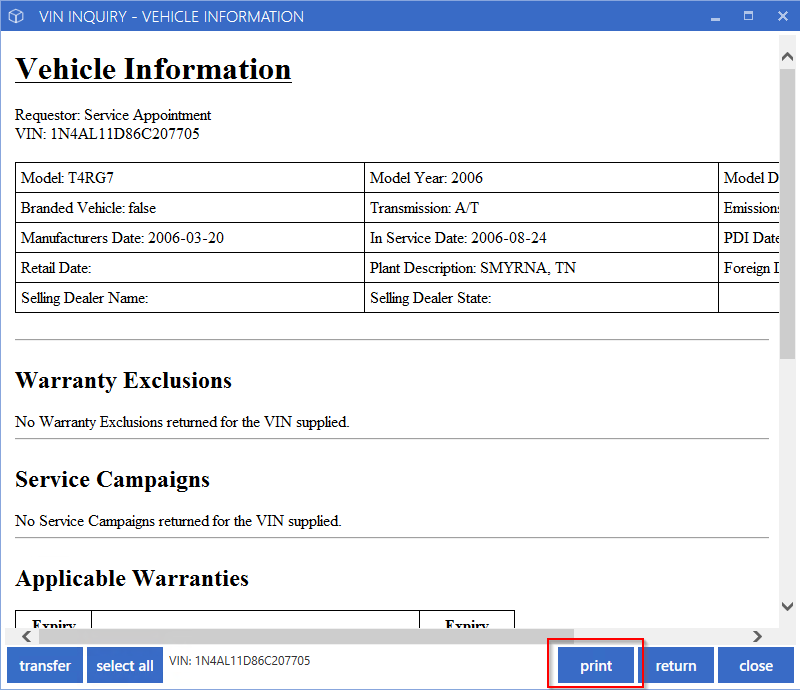This screenshot has width=800, height=690.
Task: Click the vertical scrollbar up arrow
Action: point(787,57)
